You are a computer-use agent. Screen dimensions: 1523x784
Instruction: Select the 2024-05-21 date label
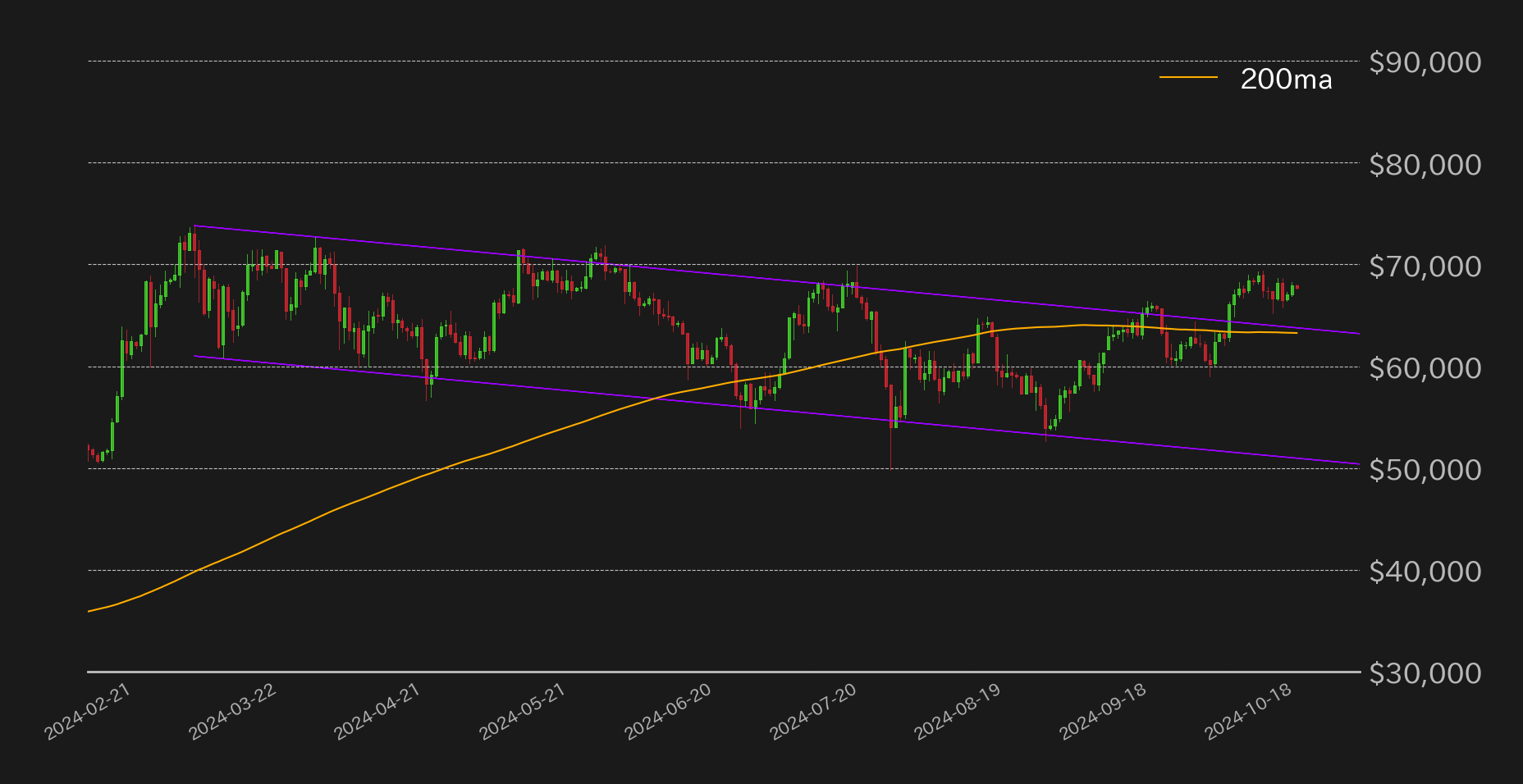523,712
